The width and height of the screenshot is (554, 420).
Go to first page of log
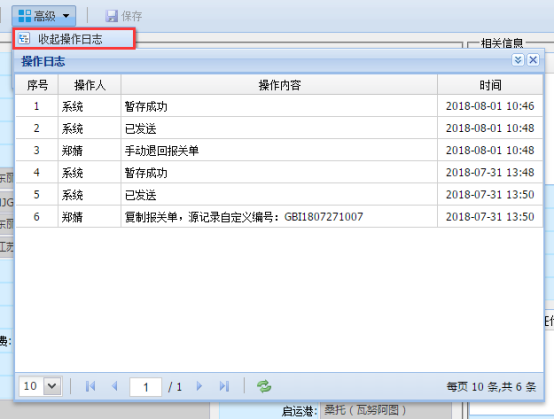pyautogui.click(x=90, y=386)
